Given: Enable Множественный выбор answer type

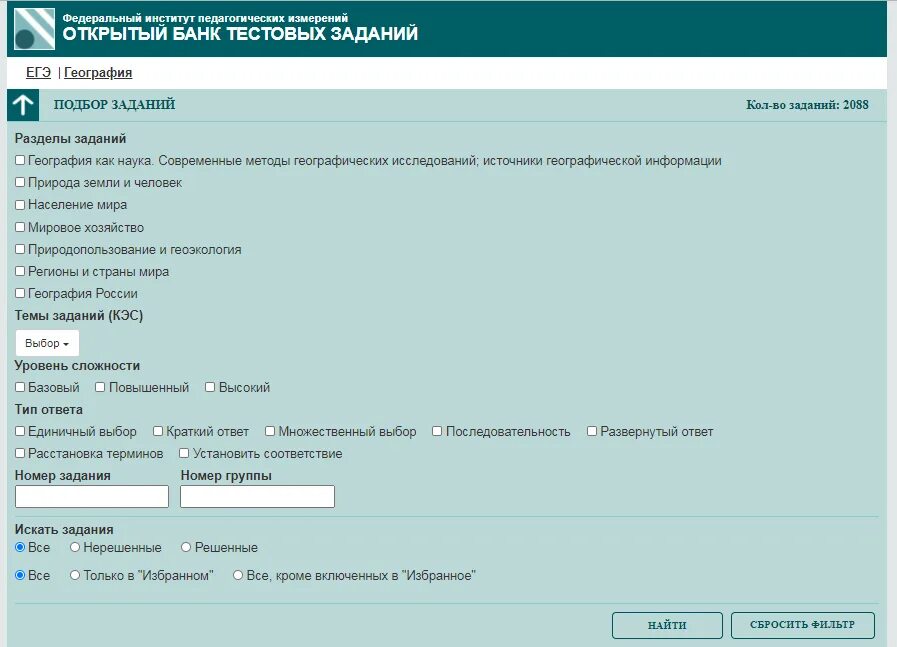Looking at the screenshot, I should (270, 431).
